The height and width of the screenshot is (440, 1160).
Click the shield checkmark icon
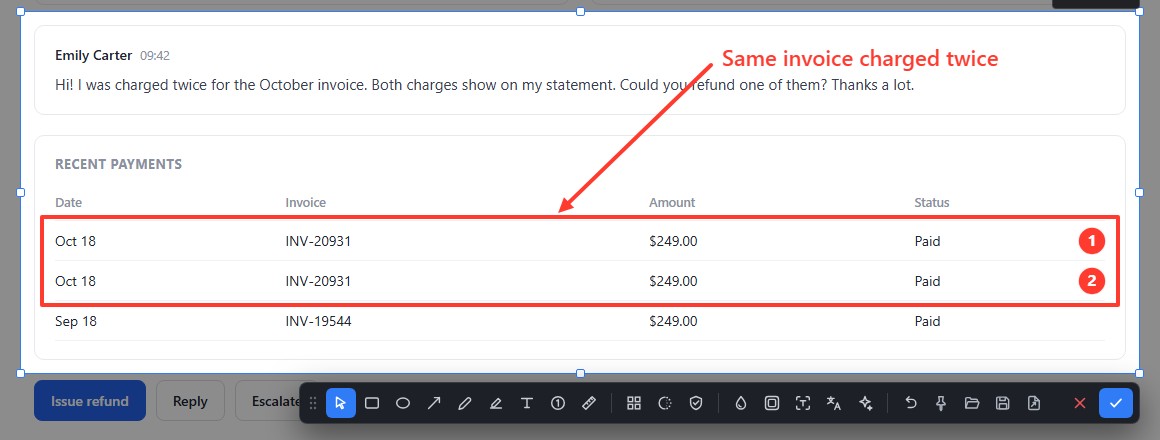tap(695, 403)
